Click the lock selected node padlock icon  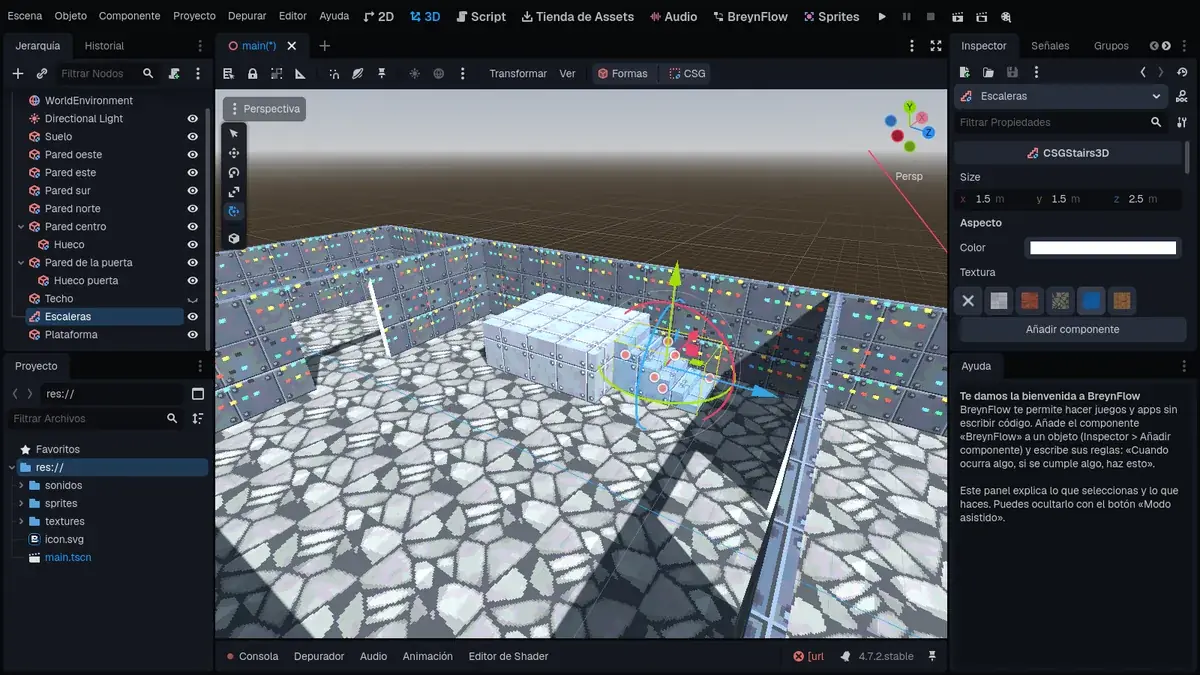point(252,74)
